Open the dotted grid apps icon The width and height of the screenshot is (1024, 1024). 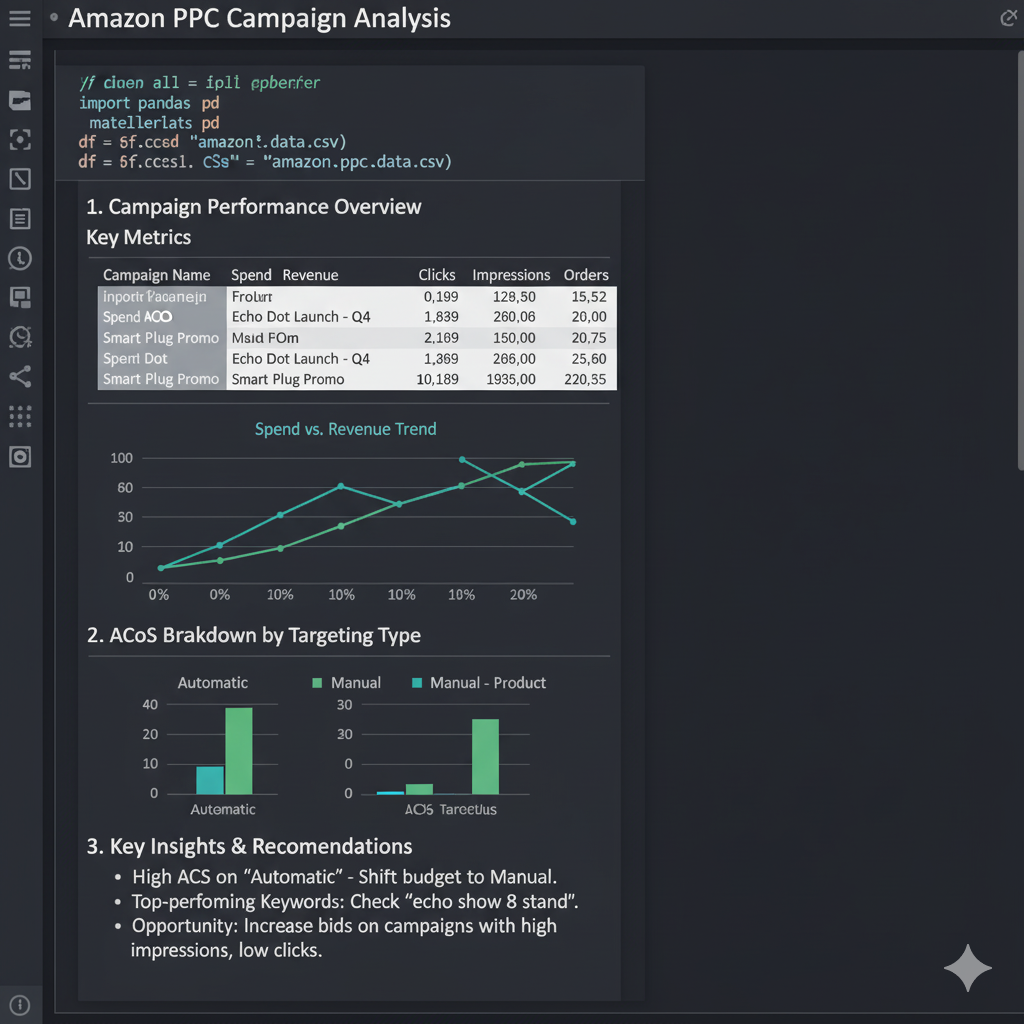click(x=20, y=416)
